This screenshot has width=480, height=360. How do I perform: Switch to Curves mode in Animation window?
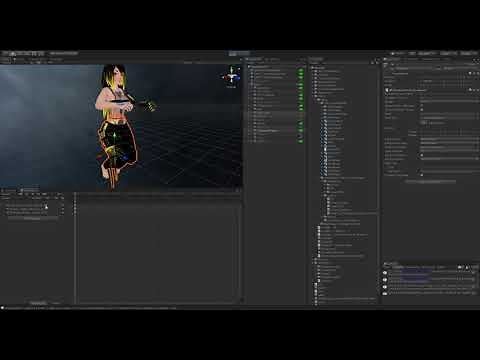click(56, 303)
